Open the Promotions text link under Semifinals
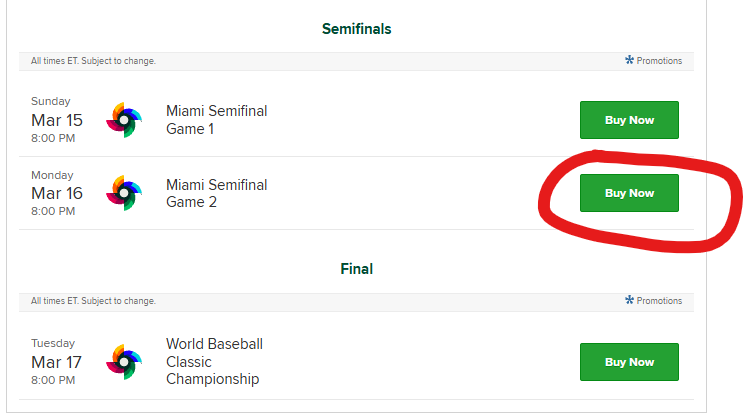This screenshot has width=744, height=419. (659, 61)
